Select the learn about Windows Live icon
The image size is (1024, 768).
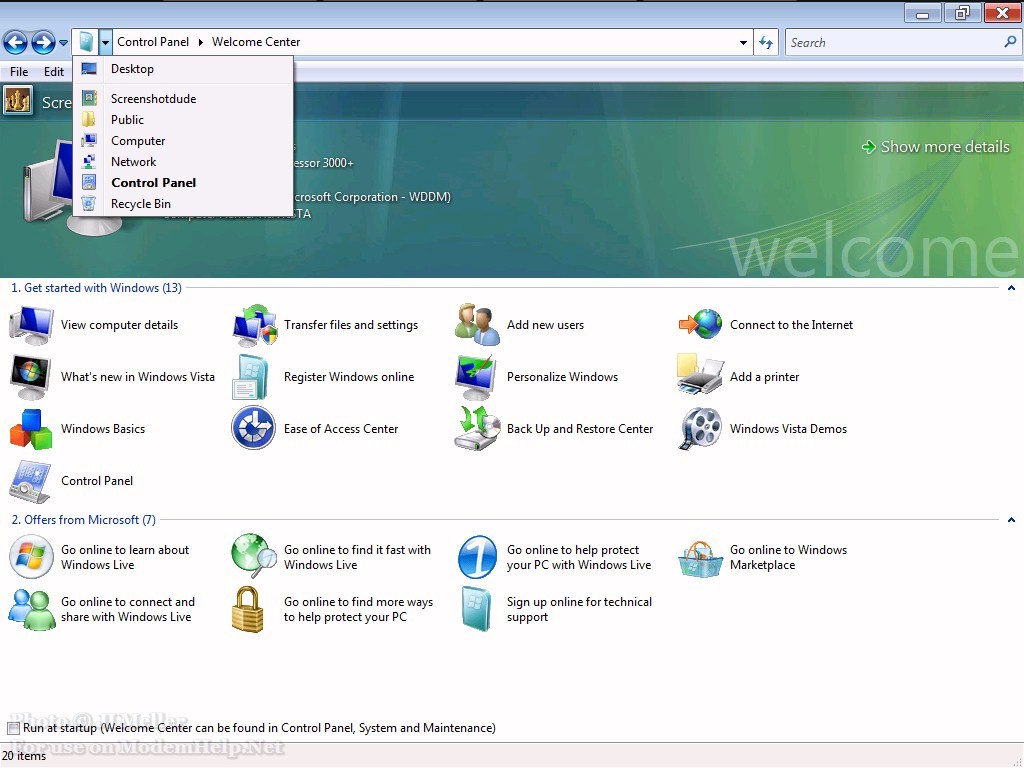pos(31,557)
